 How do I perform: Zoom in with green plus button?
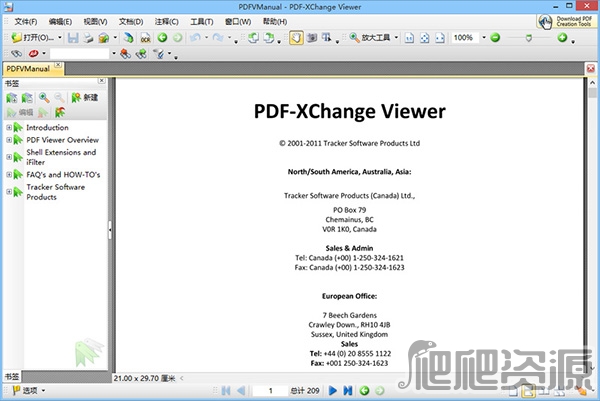point(562,37)
